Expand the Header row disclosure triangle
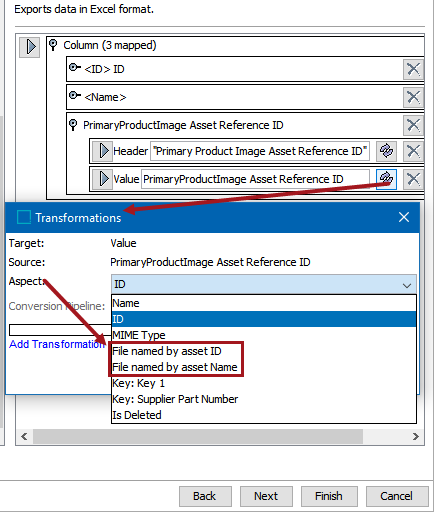Screen dimensions: 434x512 point(103,151)
